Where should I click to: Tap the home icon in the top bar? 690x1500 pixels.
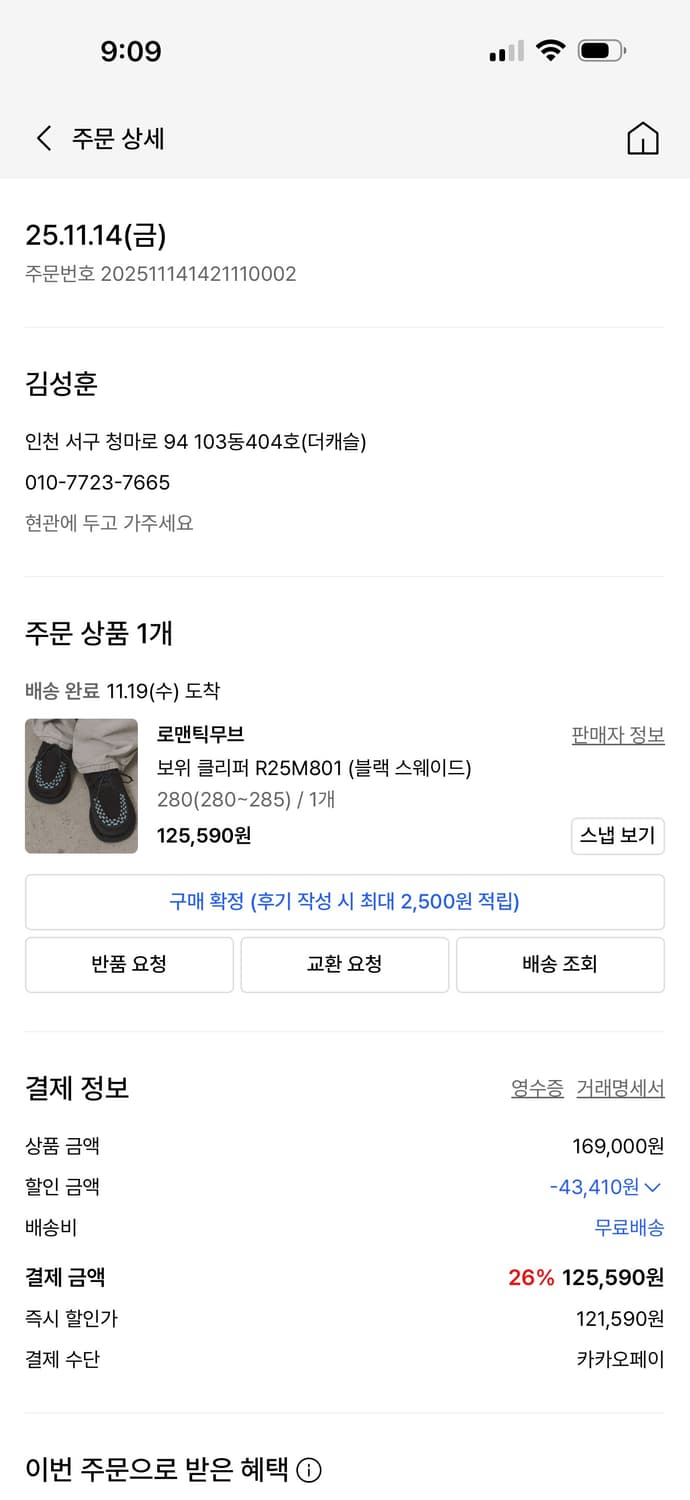pyautogui.click(x=644, y=139)
